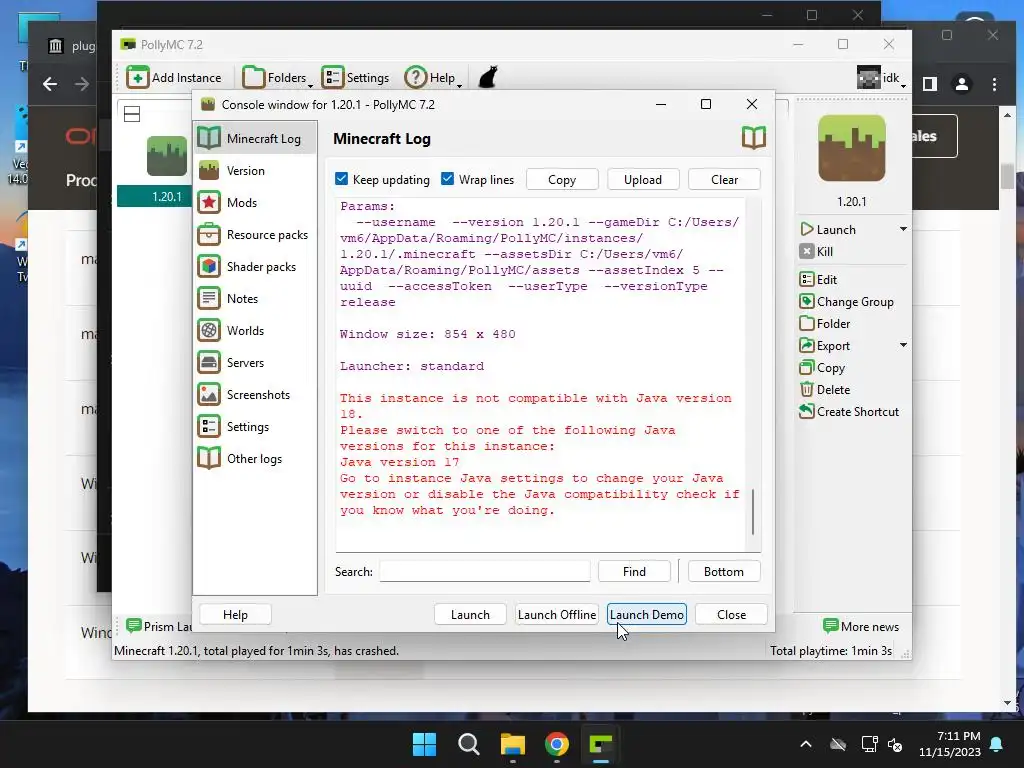
Task: Copy the log with Copy button
Action: pyautogui.click(x=562, y=180)
